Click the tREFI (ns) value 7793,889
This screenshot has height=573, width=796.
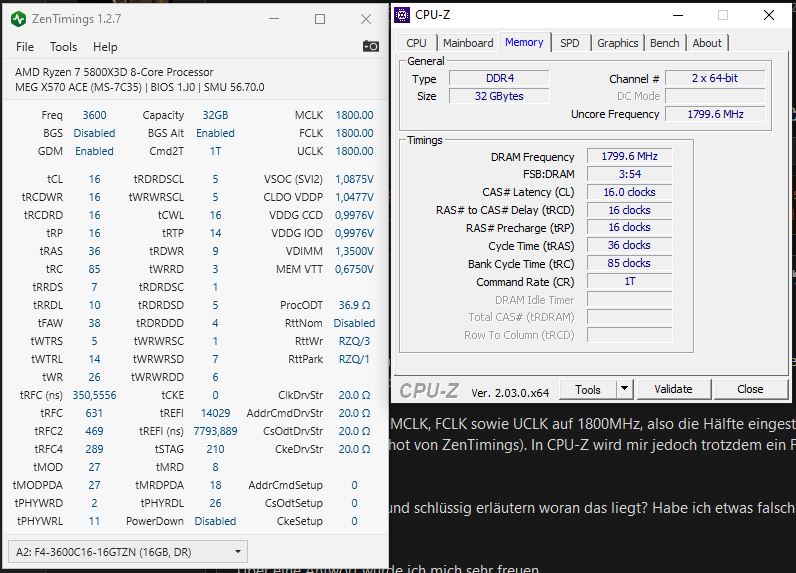[x=215, y=431]
